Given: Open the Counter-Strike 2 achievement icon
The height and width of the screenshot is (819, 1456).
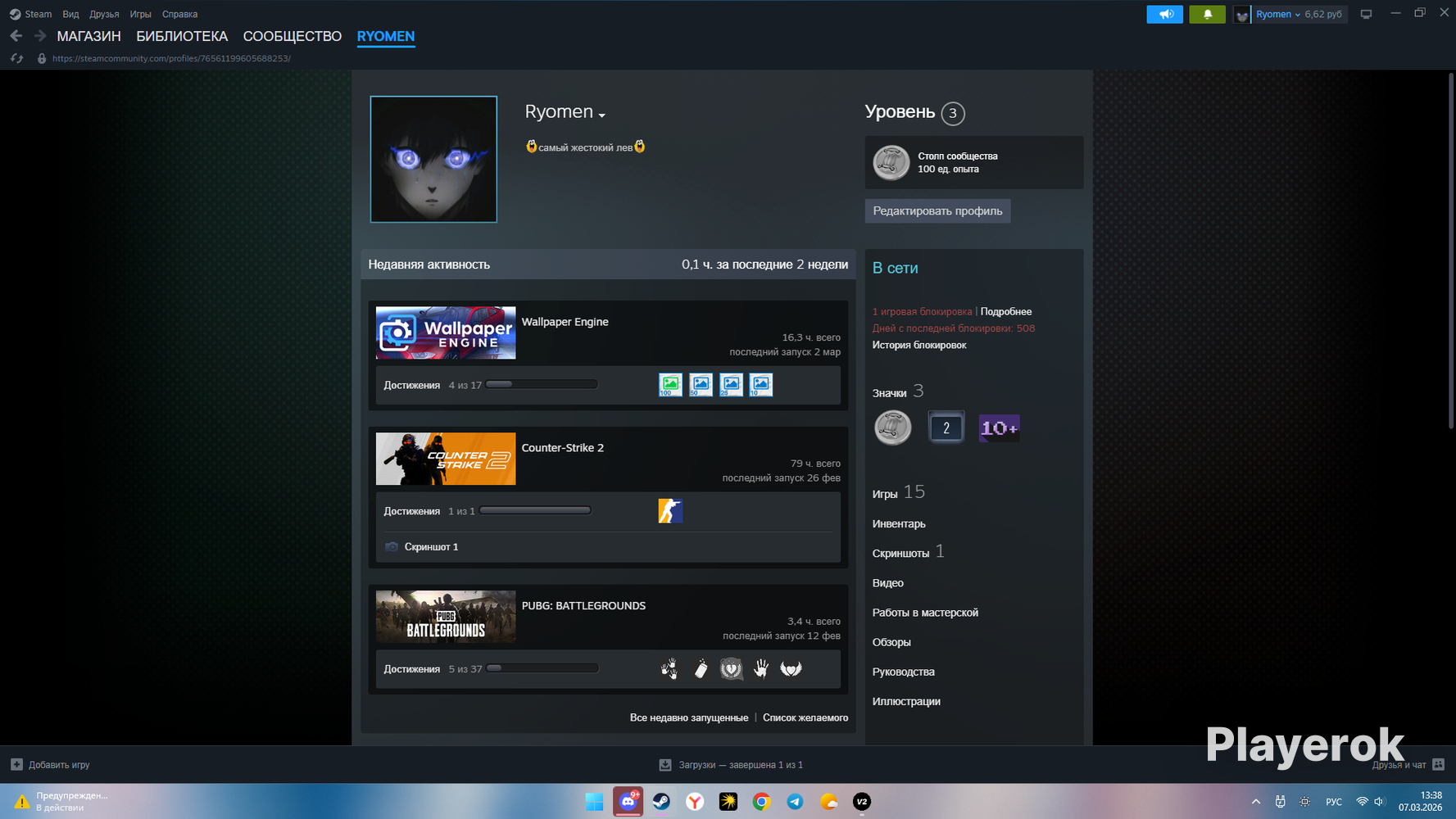Looking at the screenshot, I should click(670, 511).
